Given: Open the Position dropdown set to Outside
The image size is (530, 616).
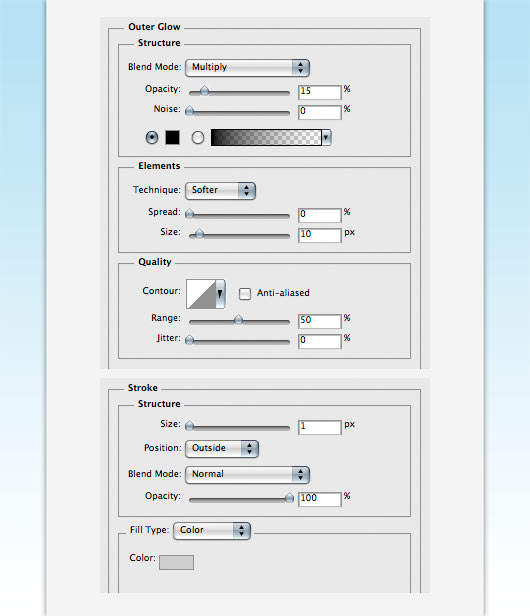Looking at the screenshot, I should point(222,449).
